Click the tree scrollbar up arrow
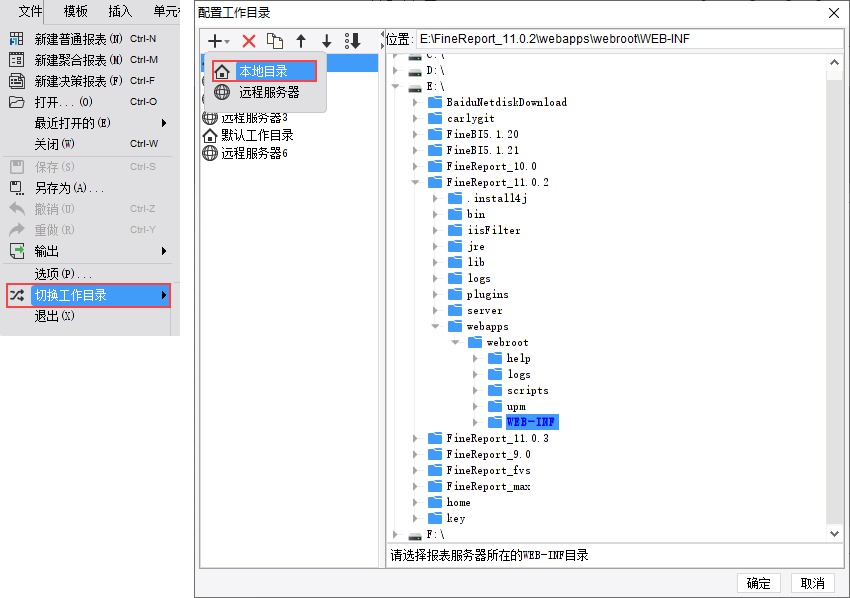Image resolution: width=850 pixels, height=598 pixels. tap(834, 63)
